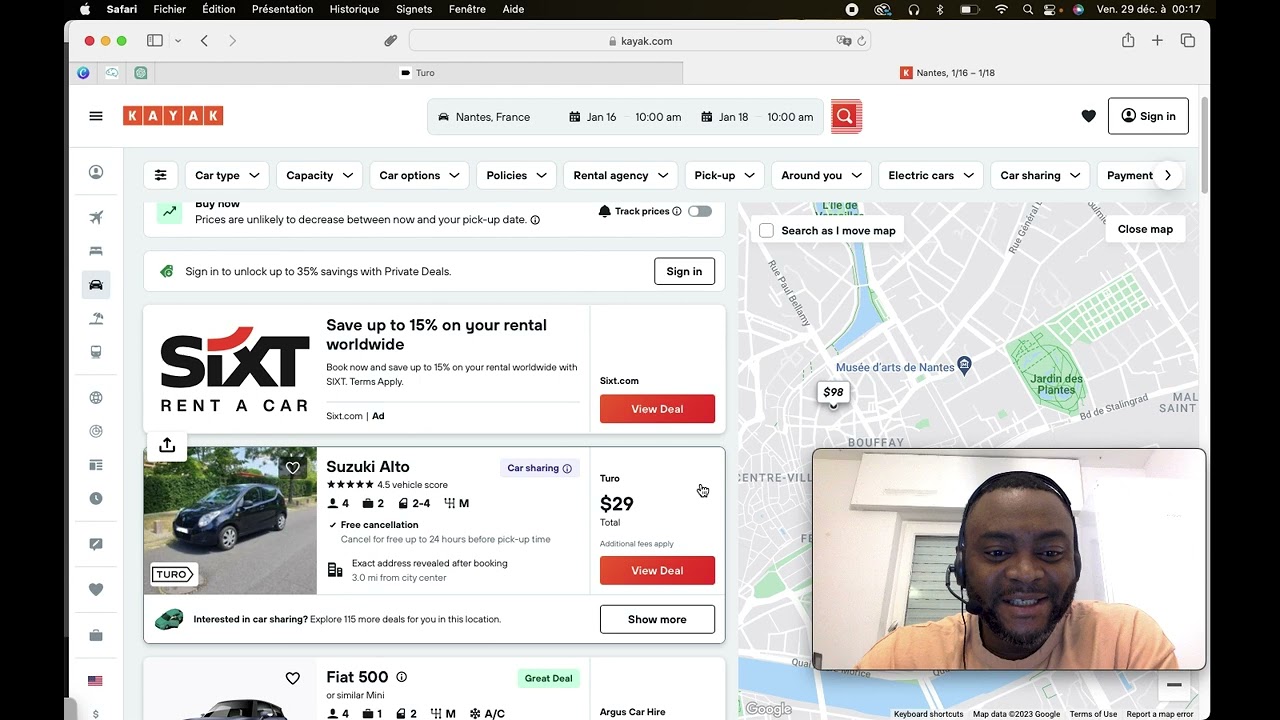Open the Electric cars dropdown
The image size is (1280, 720).
point(931,175)
